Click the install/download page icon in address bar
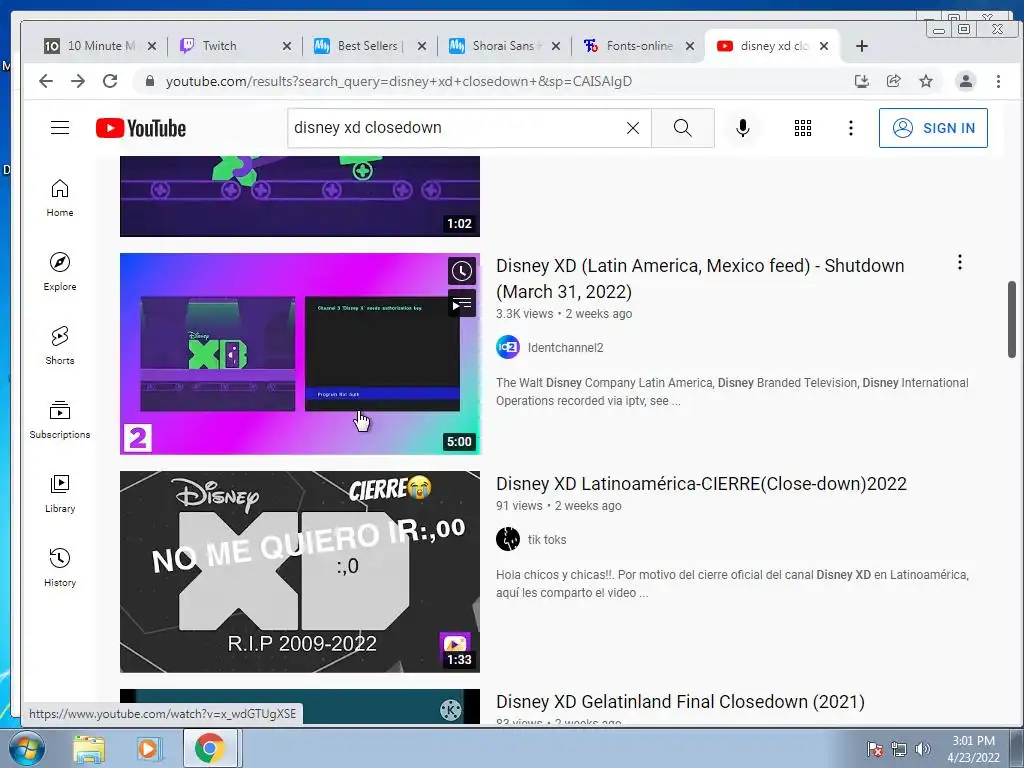 coord(862,81)
